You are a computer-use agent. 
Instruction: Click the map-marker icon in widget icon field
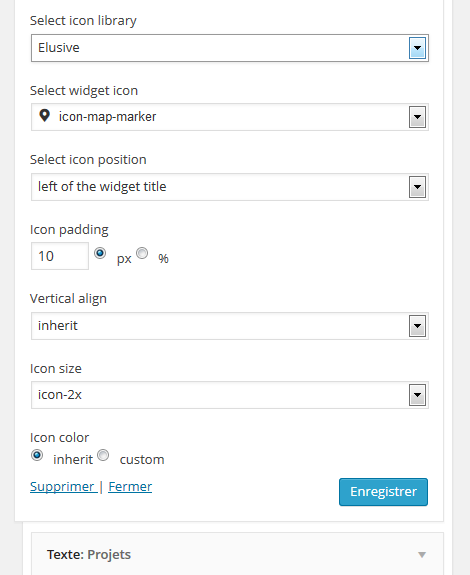click(x=44, y=116)
